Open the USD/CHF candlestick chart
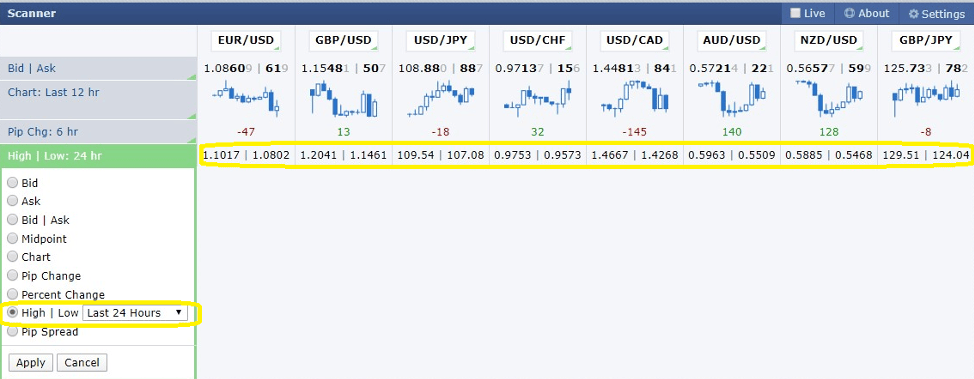974x379 pixels. pyautogui.click(x=537, y=99)
